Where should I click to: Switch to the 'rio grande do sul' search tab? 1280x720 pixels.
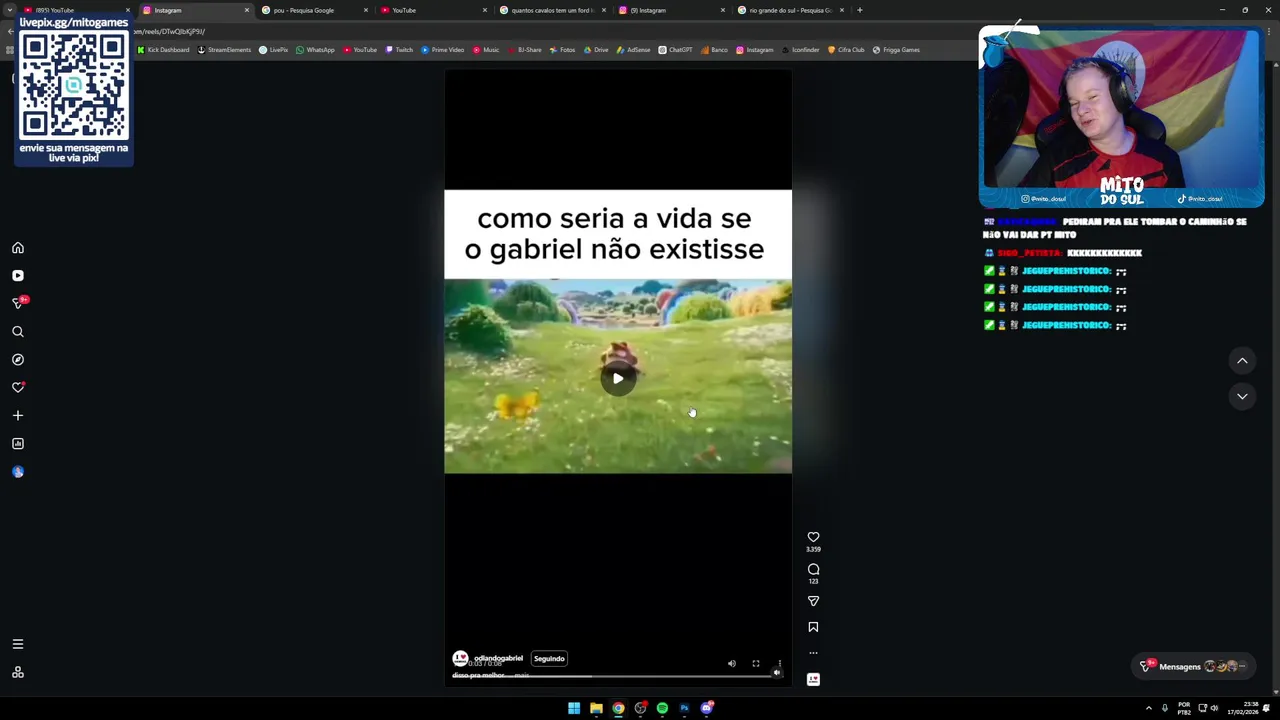point(790,10)
